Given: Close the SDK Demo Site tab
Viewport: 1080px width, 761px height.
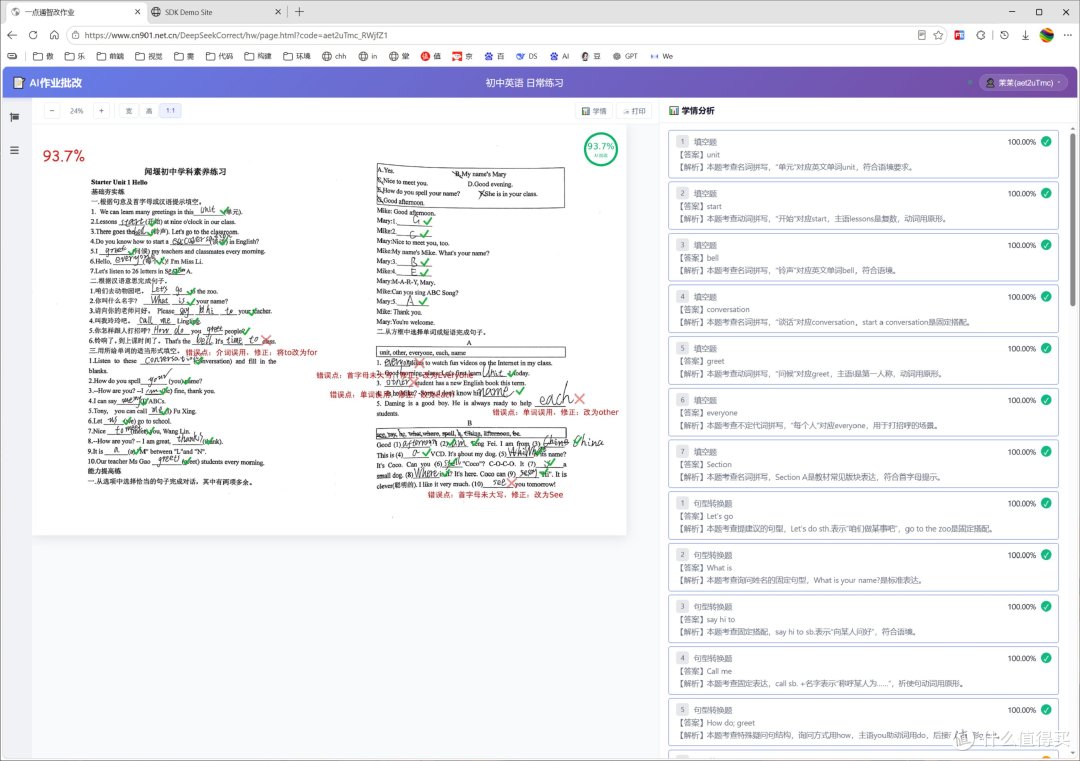Looking at the screenshot, I should coord(278,12).
